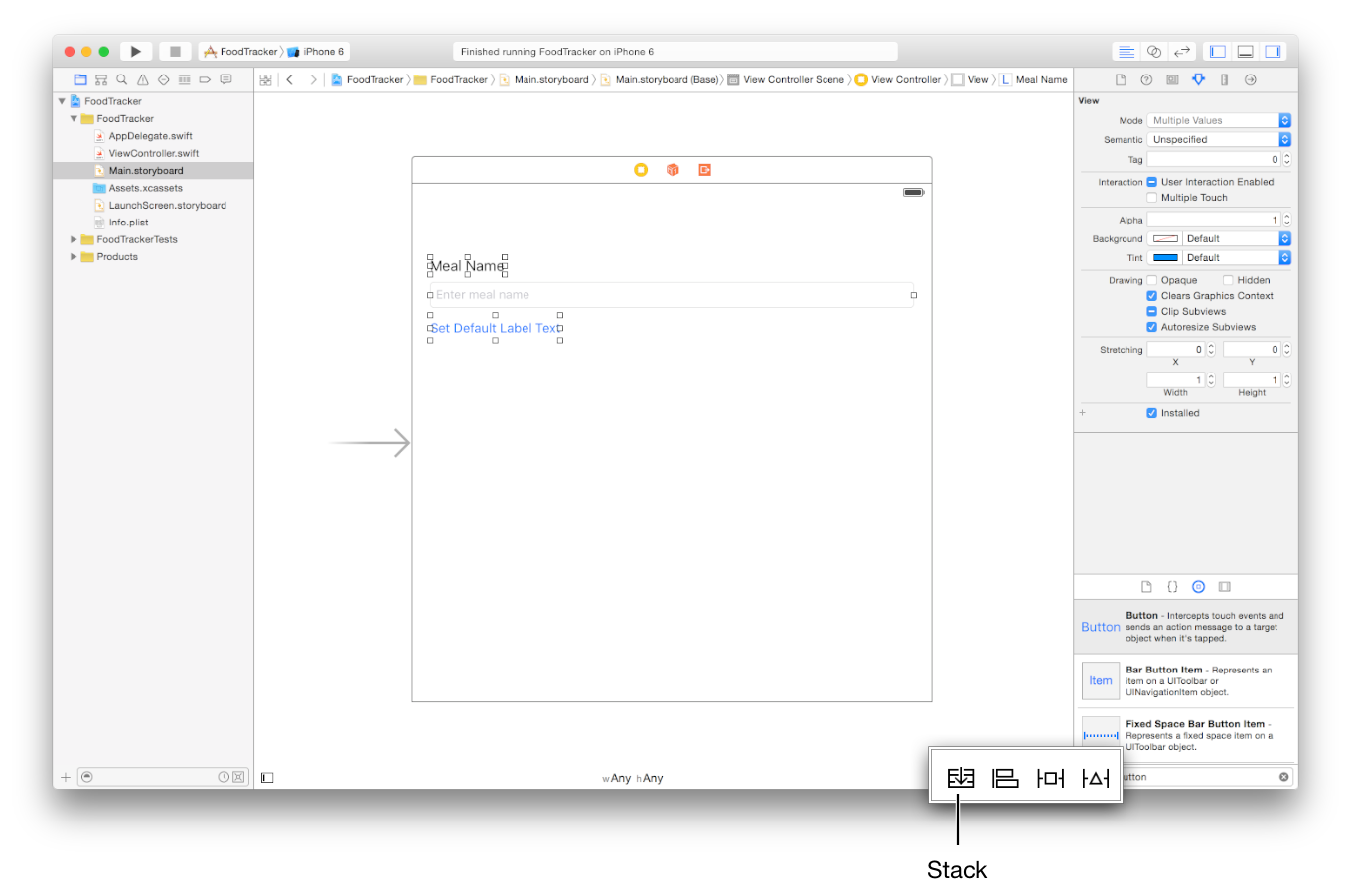
Task: Show the Connections inspector
Action: pos(1251,79)
